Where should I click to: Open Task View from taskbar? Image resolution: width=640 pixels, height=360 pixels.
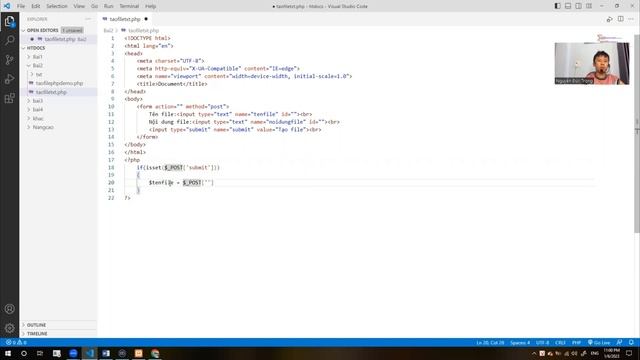tap(40, 353)
